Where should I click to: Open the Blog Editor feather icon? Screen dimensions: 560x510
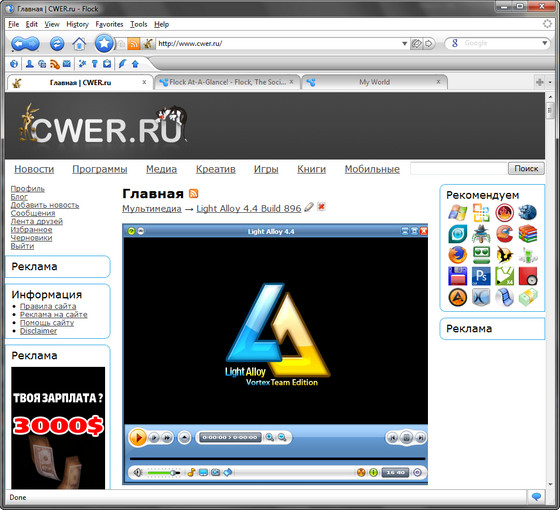[x=122, y=64]
